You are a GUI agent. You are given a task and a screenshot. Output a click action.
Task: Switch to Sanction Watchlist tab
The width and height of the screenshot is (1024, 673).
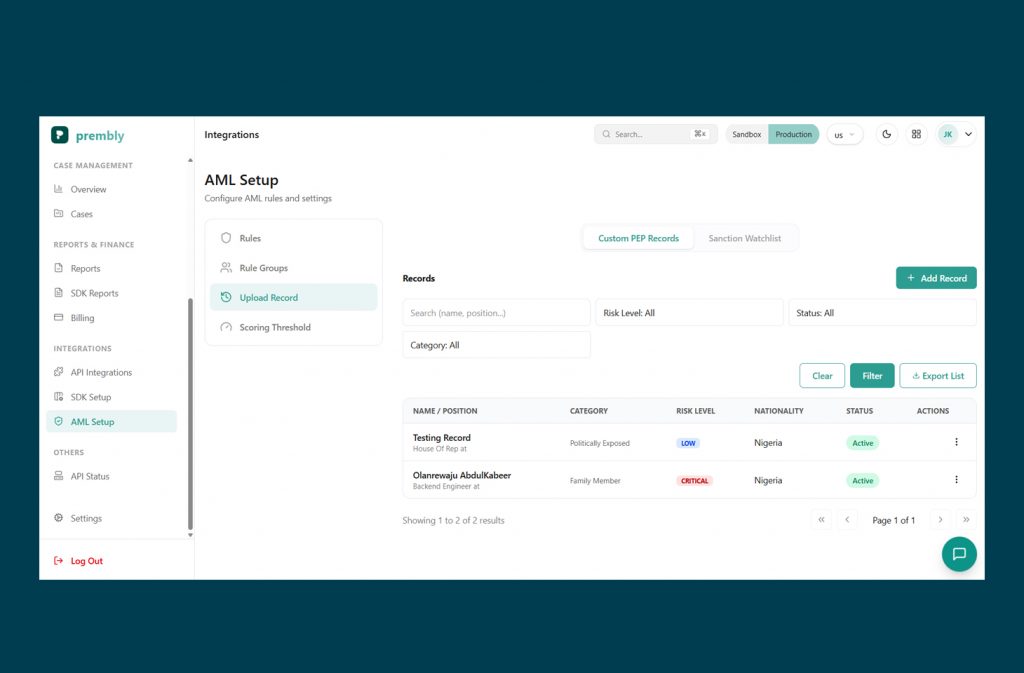(x=744, y=238)
